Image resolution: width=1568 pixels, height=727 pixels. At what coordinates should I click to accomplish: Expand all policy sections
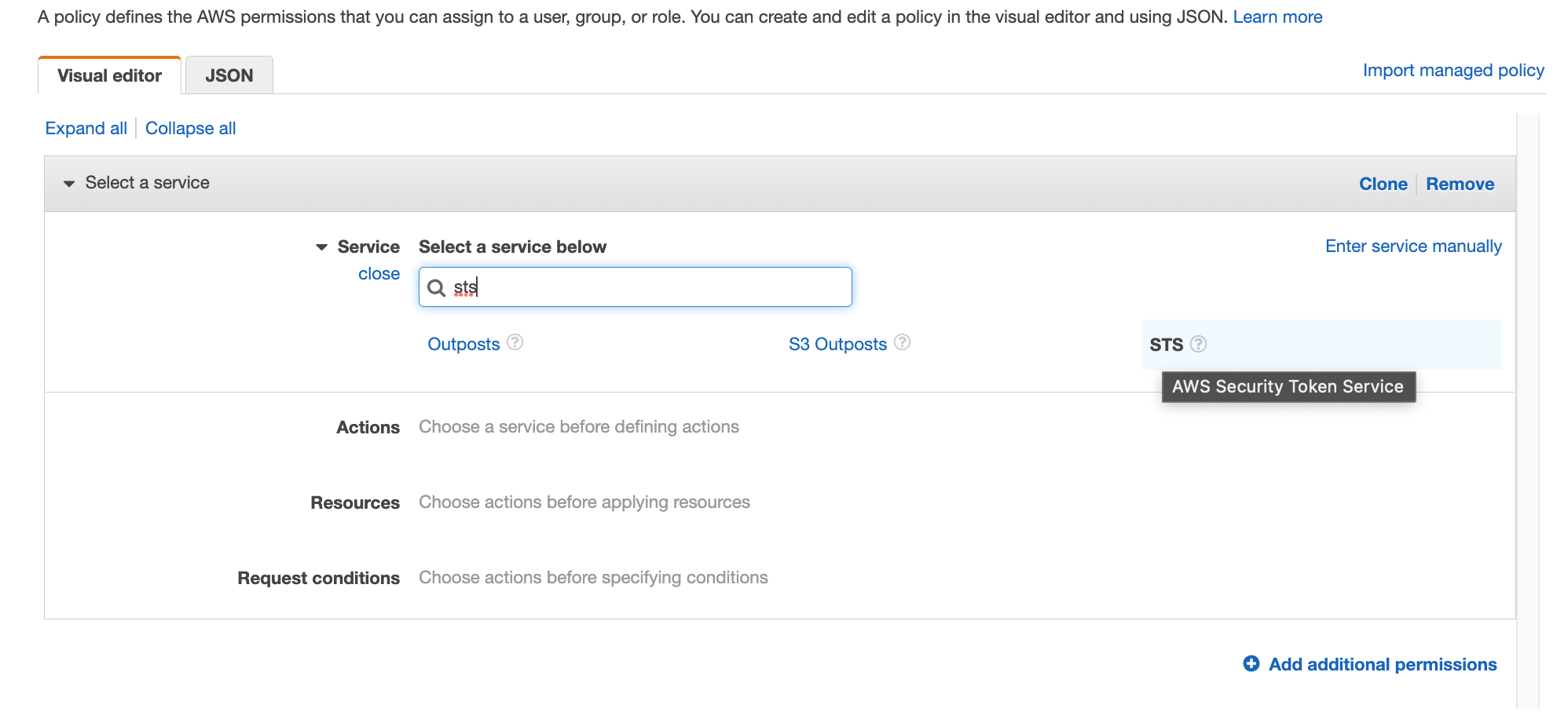click(86, 128)
